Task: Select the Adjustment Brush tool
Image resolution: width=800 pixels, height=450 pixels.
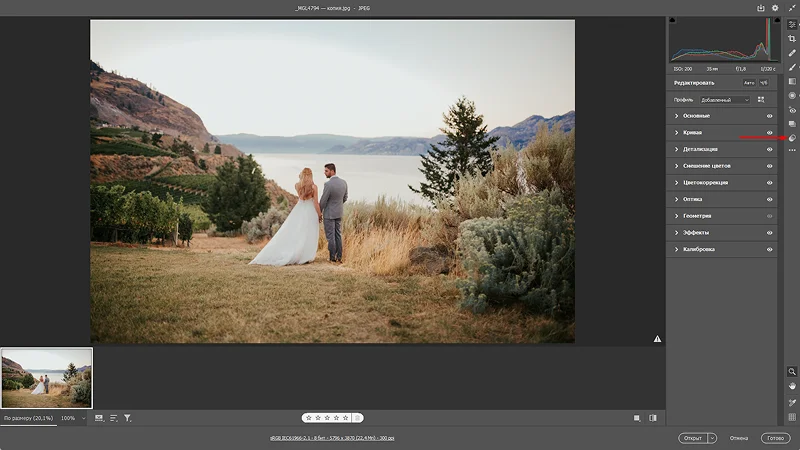Action: click(x=792, y=67)
